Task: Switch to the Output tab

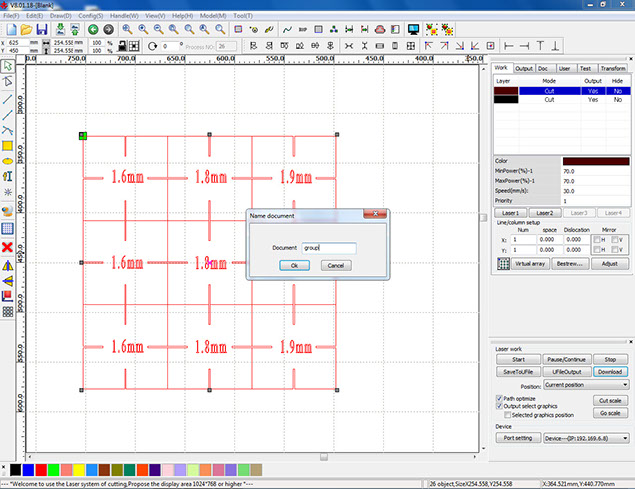Action: 524,68
